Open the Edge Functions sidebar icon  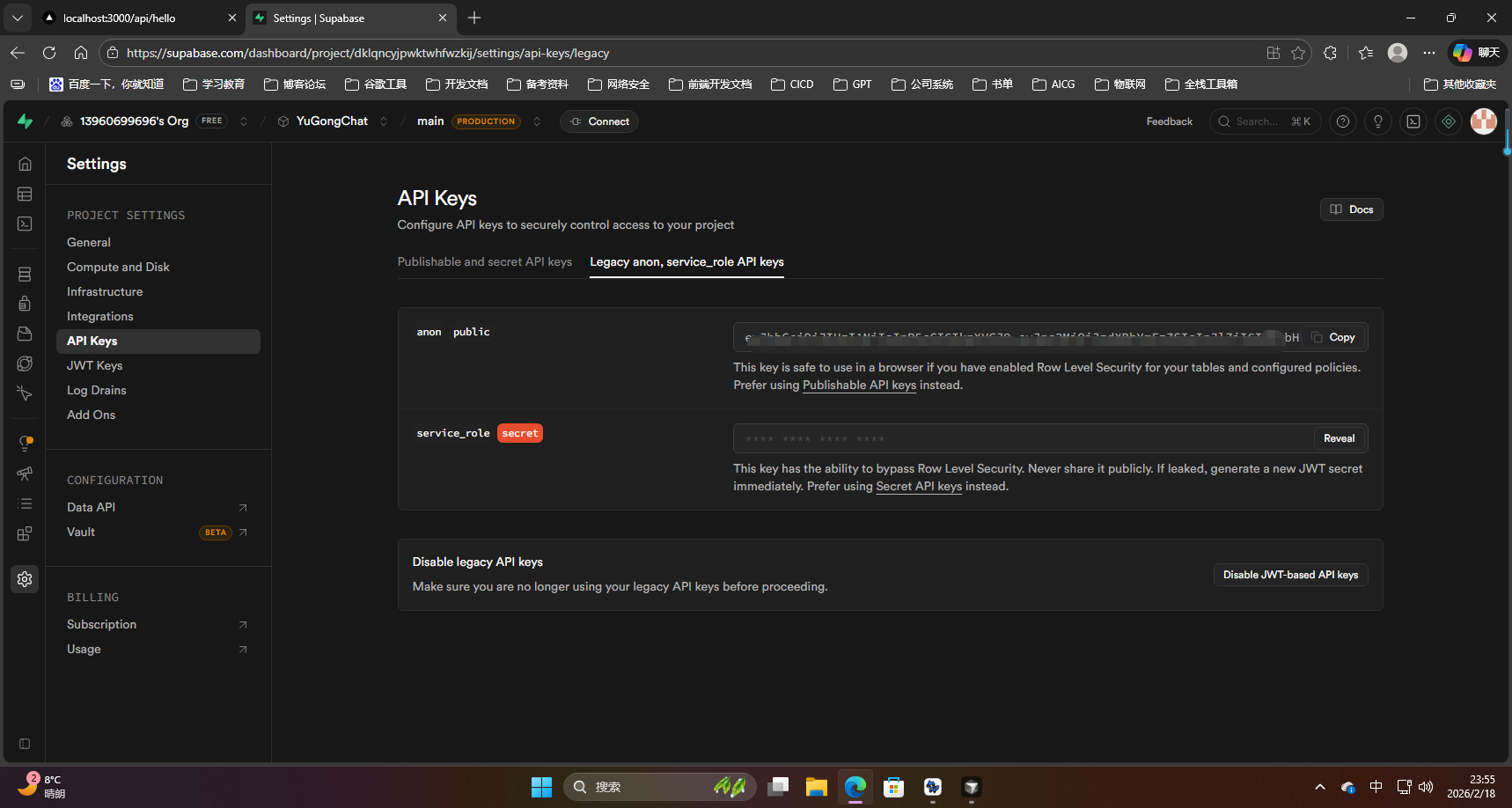[x=25, y=364]
